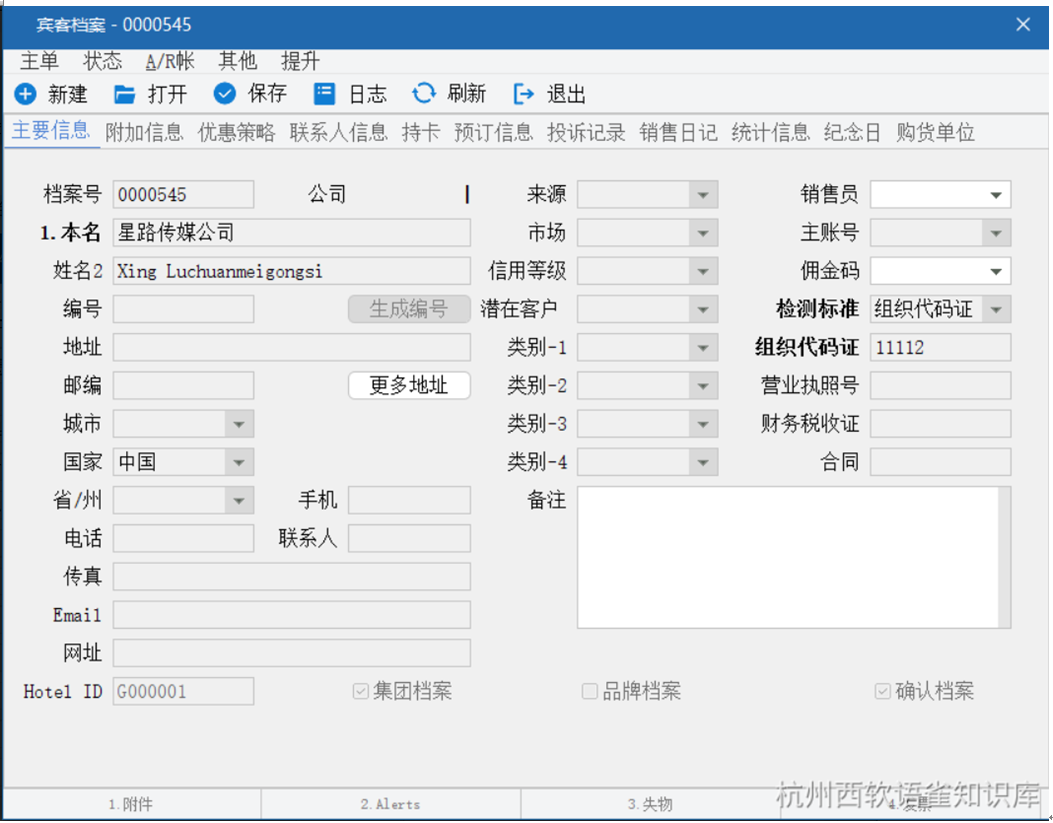Click the 保存 (Save) checkmark icon

tap(225, 94)
